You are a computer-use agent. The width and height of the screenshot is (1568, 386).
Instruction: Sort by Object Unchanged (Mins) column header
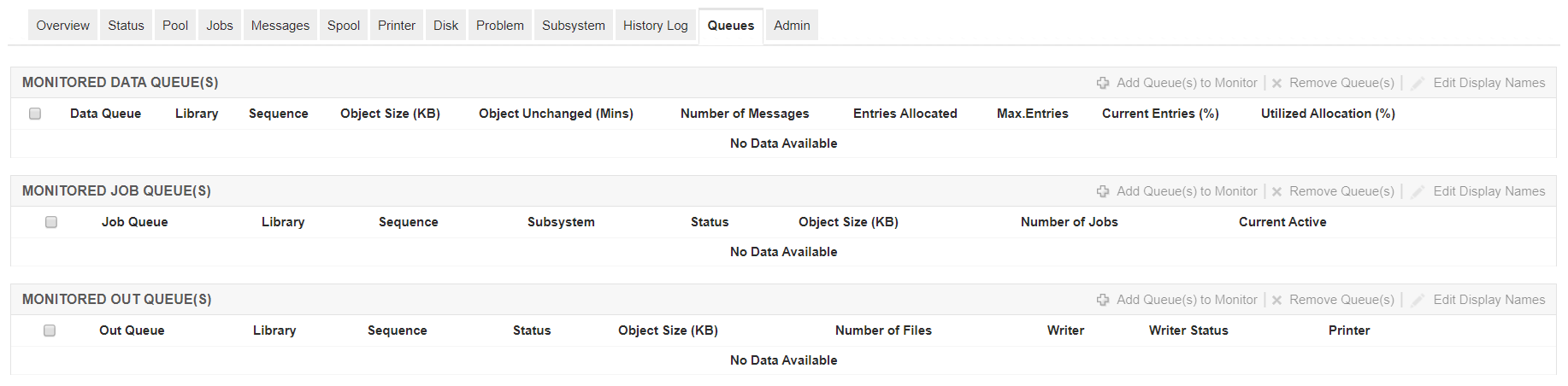coord(556,114)
